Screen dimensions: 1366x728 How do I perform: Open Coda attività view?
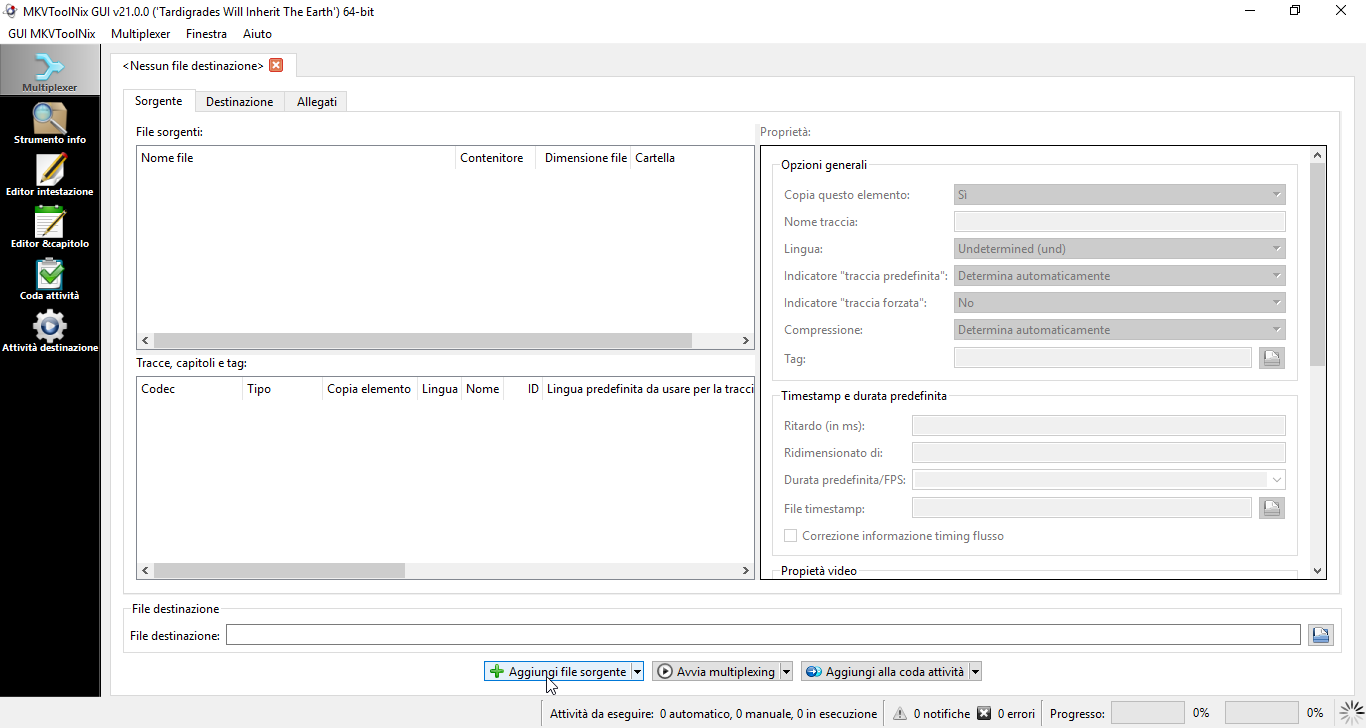(50, 279)
